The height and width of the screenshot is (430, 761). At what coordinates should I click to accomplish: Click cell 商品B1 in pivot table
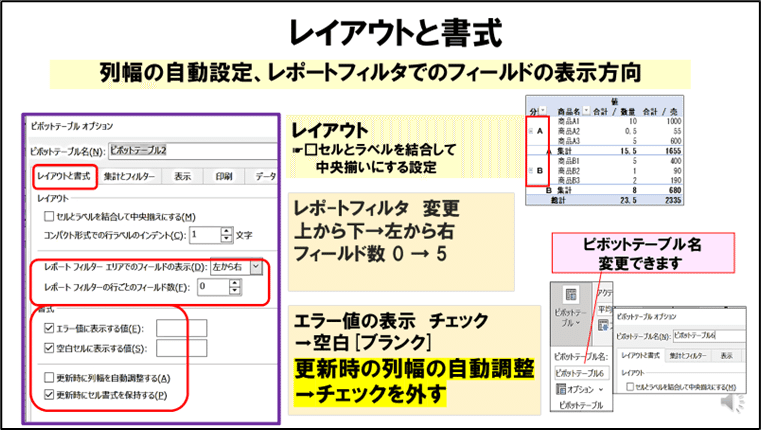coord(569,161)
